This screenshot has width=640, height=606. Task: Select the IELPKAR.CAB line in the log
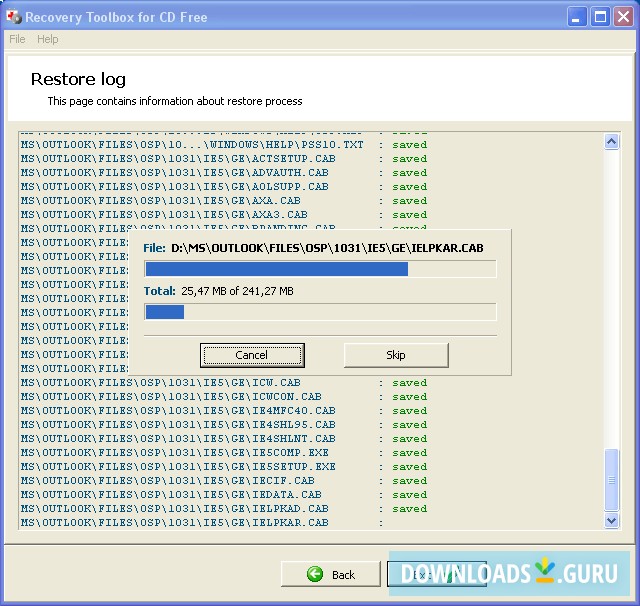click(x=202, y=523)
